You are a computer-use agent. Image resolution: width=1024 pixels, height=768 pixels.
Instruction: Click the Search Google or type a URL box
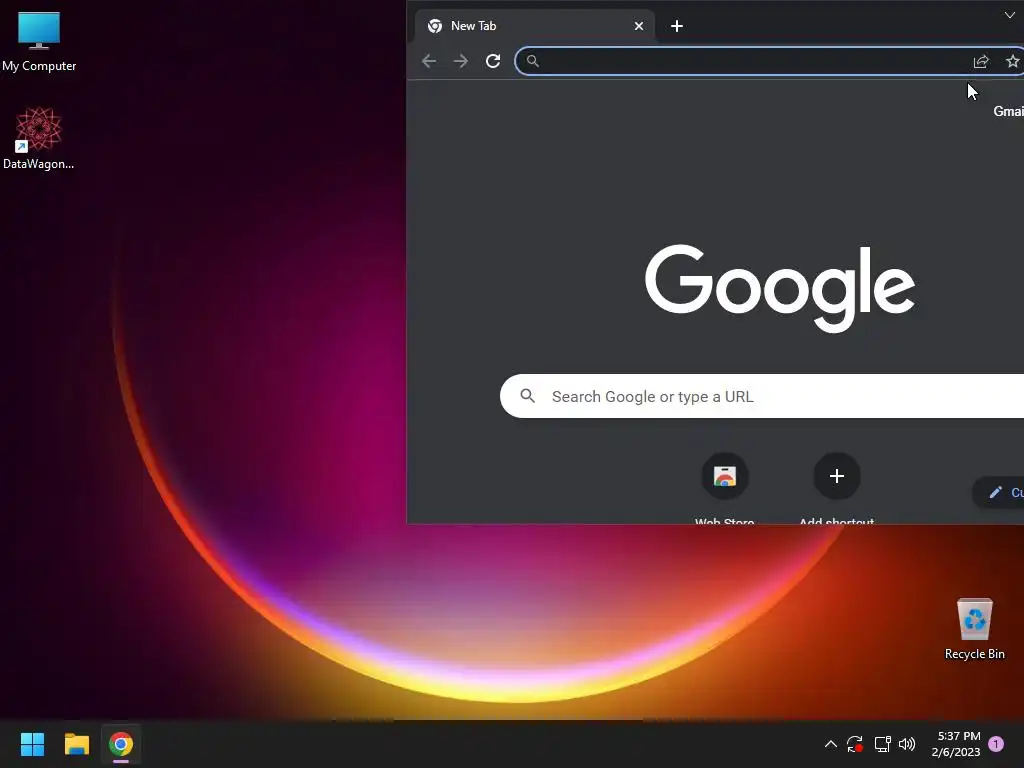[x=761, y=396]
